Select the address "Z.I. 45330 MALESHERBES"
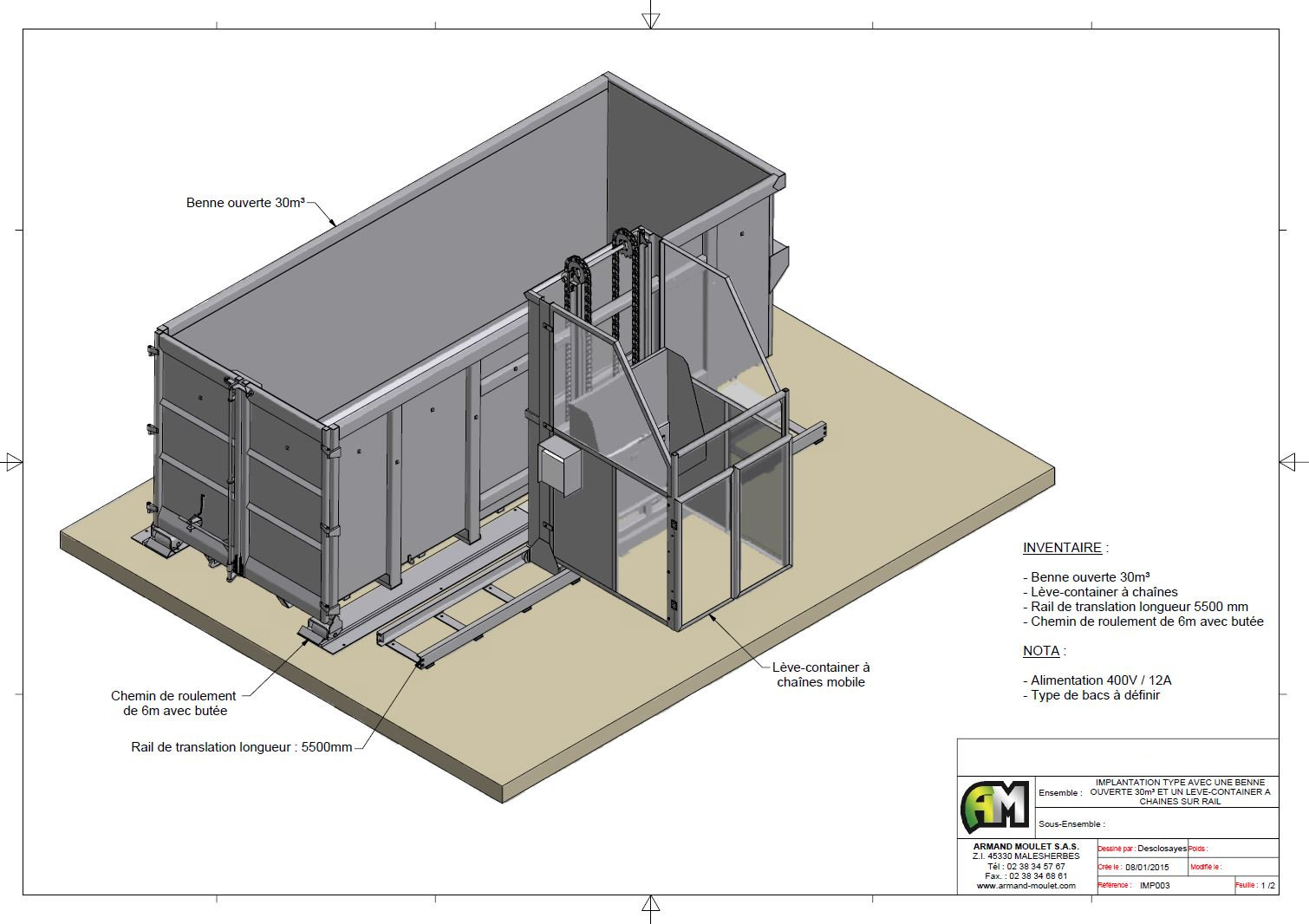 click(1026, 856)
